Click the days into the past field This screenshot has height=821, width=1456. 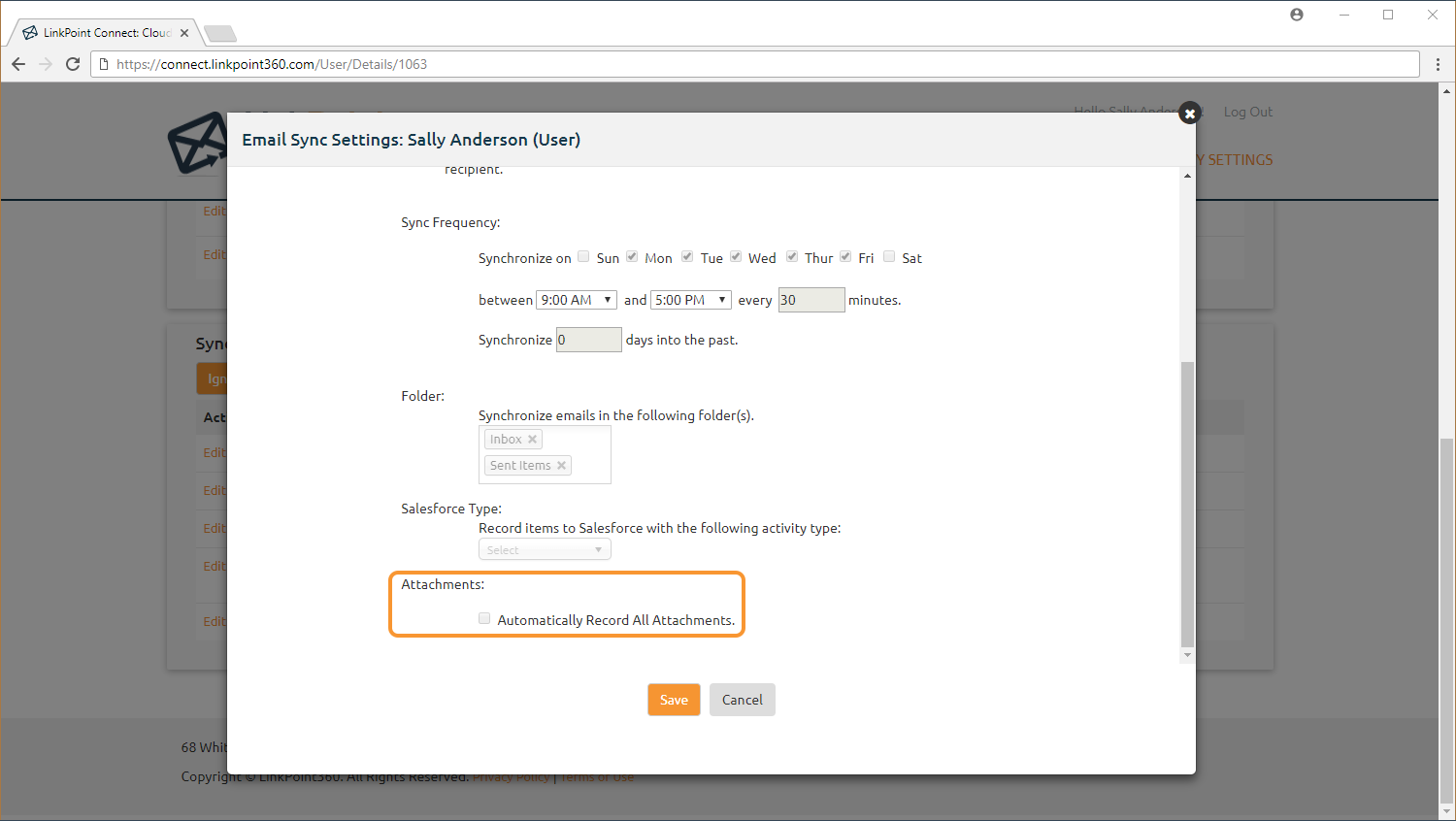tap(589, 340)
